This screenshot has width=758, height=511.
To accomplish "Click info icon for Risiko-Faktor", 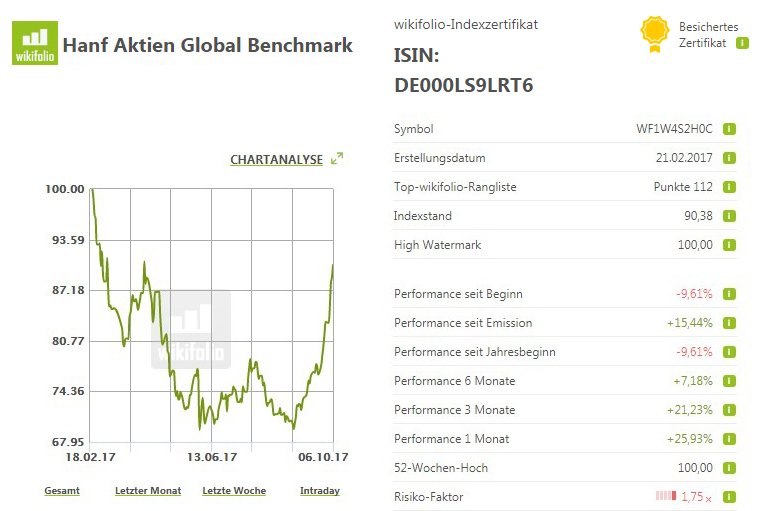I will [x=730, y=497].
